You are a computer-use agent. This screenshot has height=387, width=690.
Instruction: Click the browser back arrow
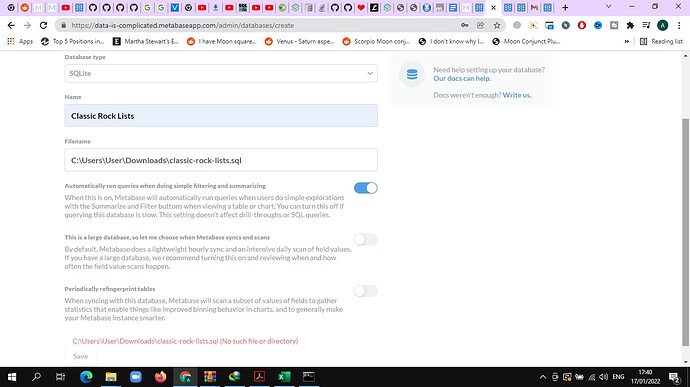click(11, 26)
